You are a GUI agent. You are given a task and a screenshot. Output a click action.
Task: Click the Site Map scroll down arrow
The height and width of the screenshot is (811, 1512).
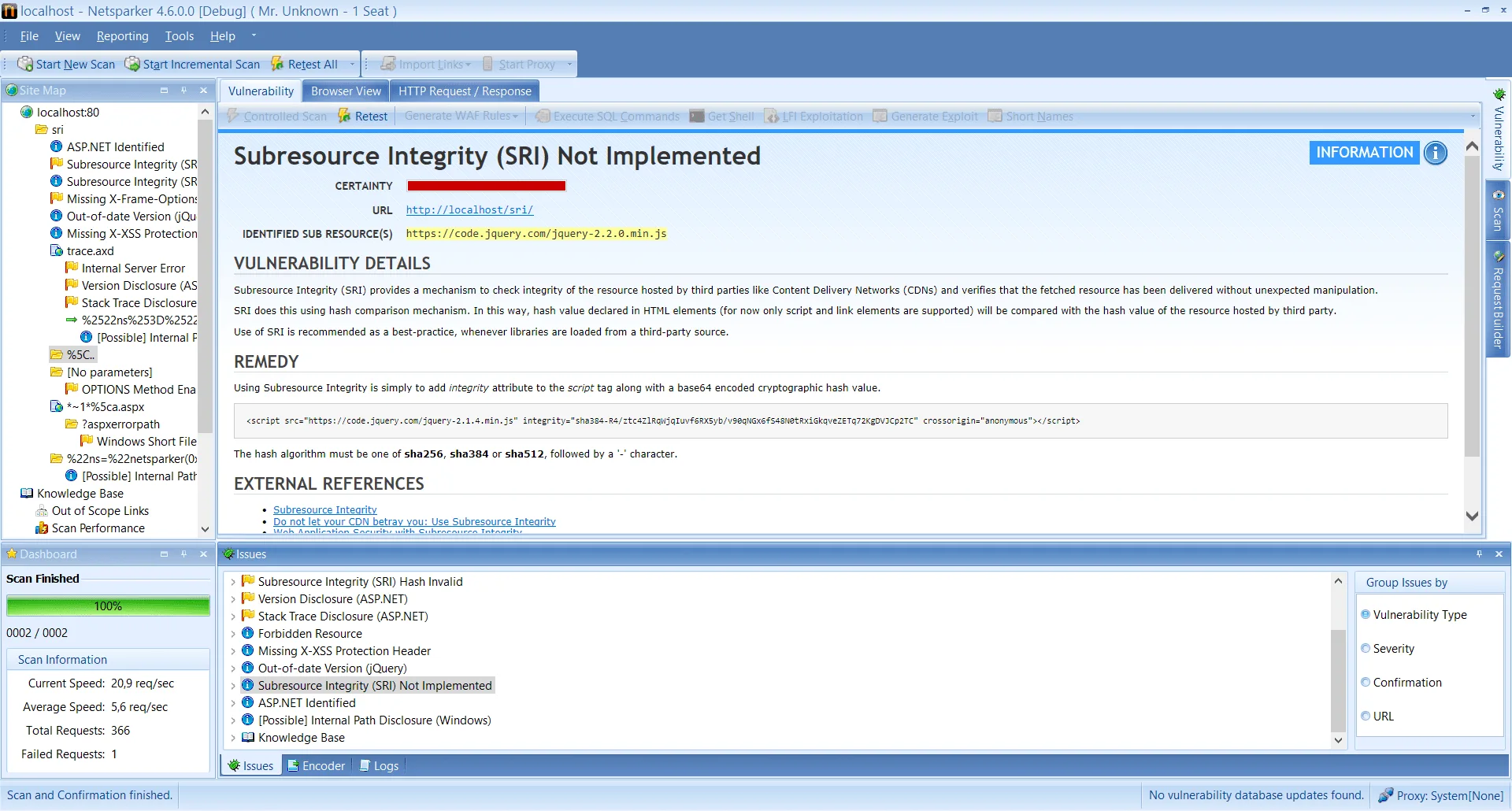(x=205, y=529)
